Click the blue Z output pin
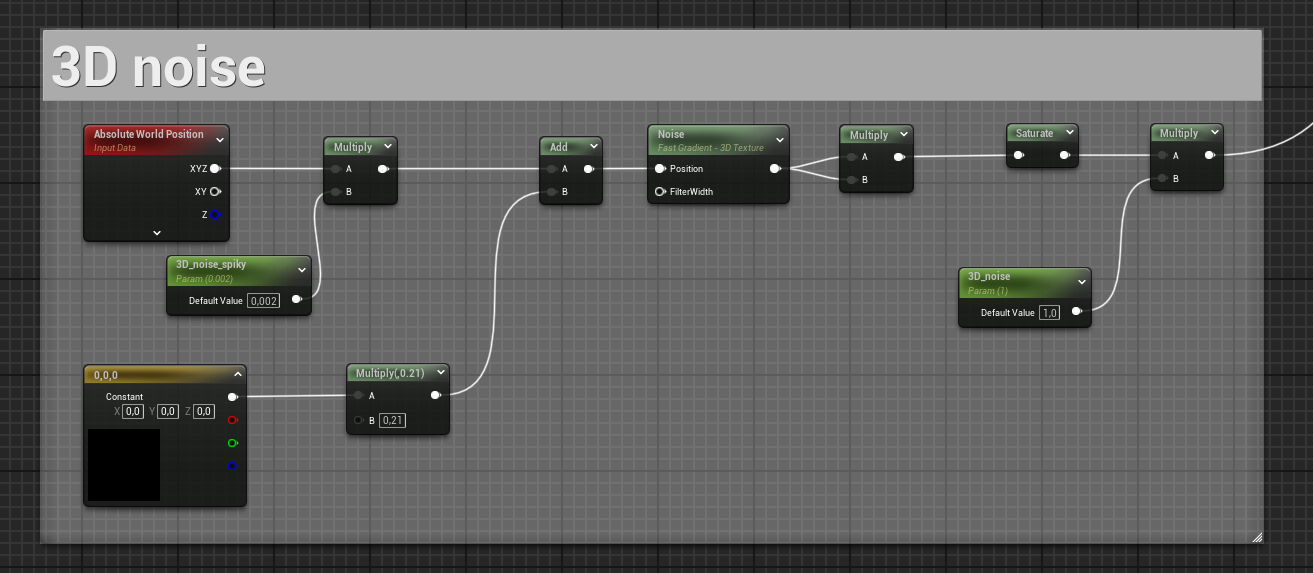1313x573 pixels. click(x=215, y=214)
